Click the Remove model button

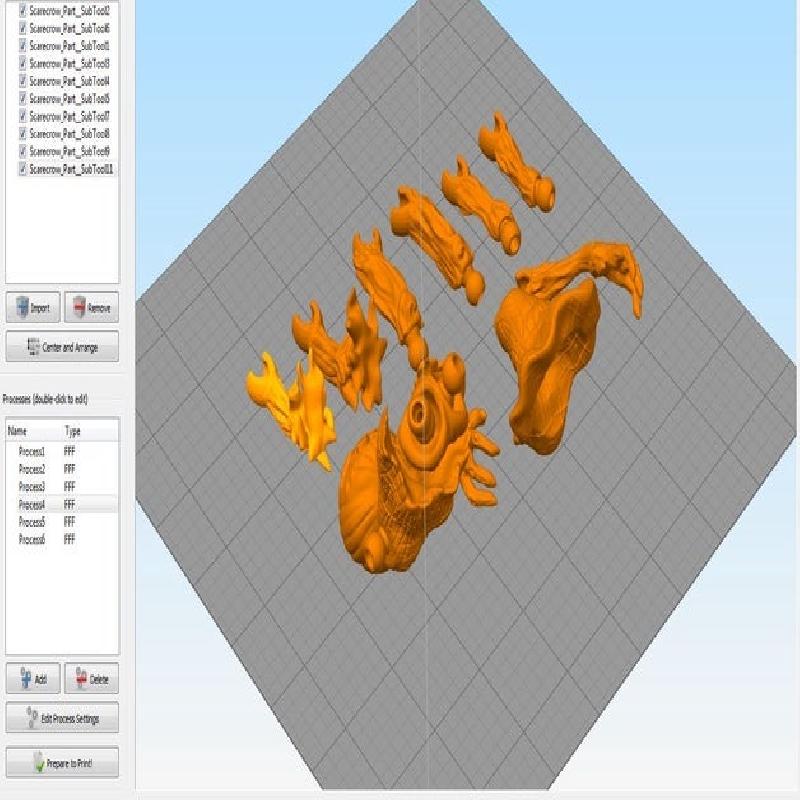pyautogui.click(x=92, y=307)
